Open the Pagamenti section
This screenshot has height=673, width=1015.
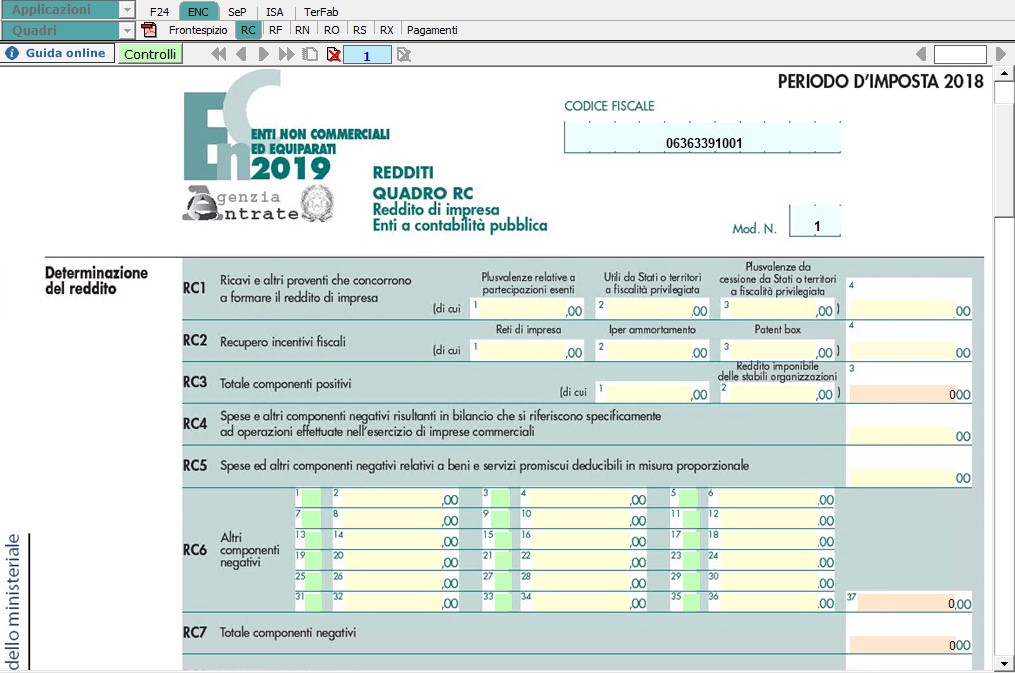tap(432, 30)
